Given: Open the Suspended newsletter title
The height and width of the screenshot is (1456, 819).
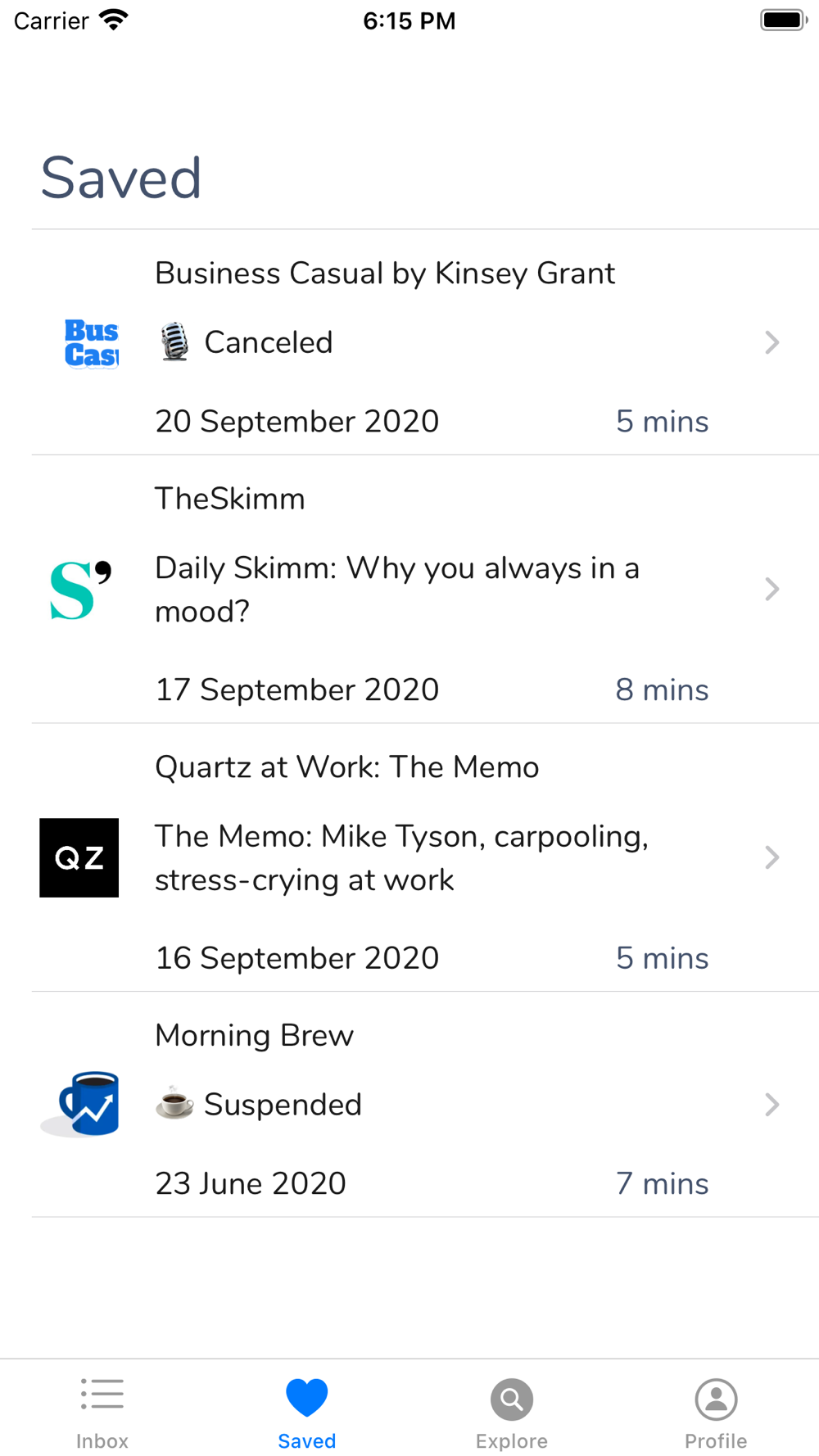Looking at the screenshot, I should 283,1104.
